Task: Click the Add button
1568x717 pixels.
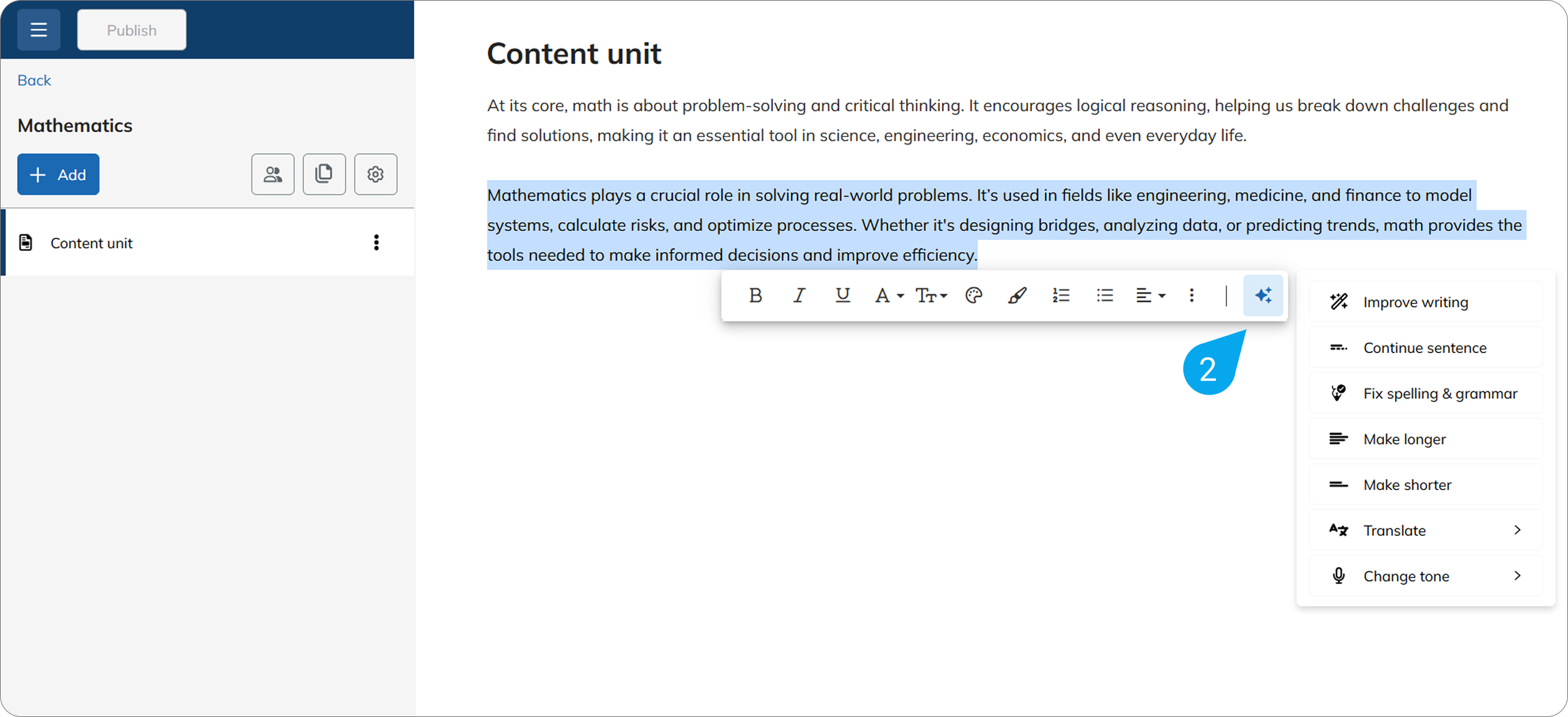Action: click(59, 174)
